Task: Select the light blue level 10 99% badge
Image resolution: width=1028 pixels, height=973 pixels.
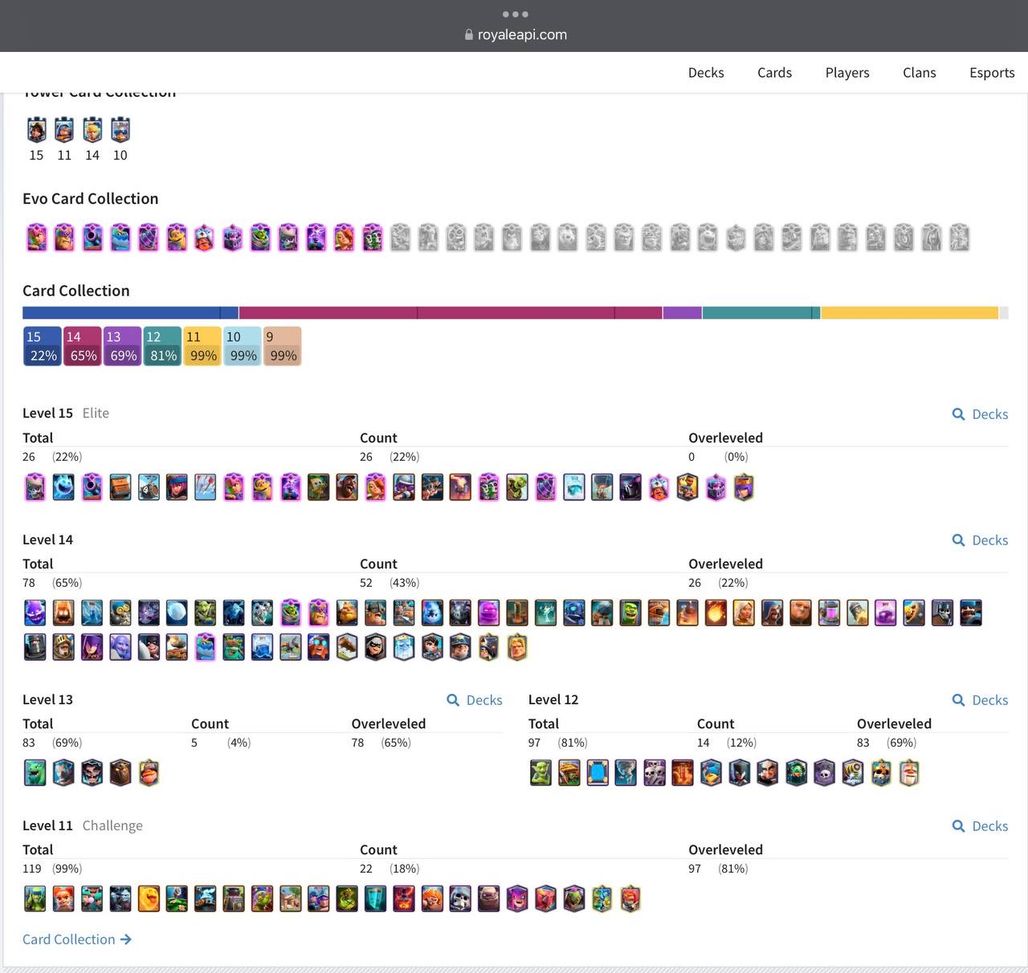Action: pyautogui.click(x=243, y=346)
